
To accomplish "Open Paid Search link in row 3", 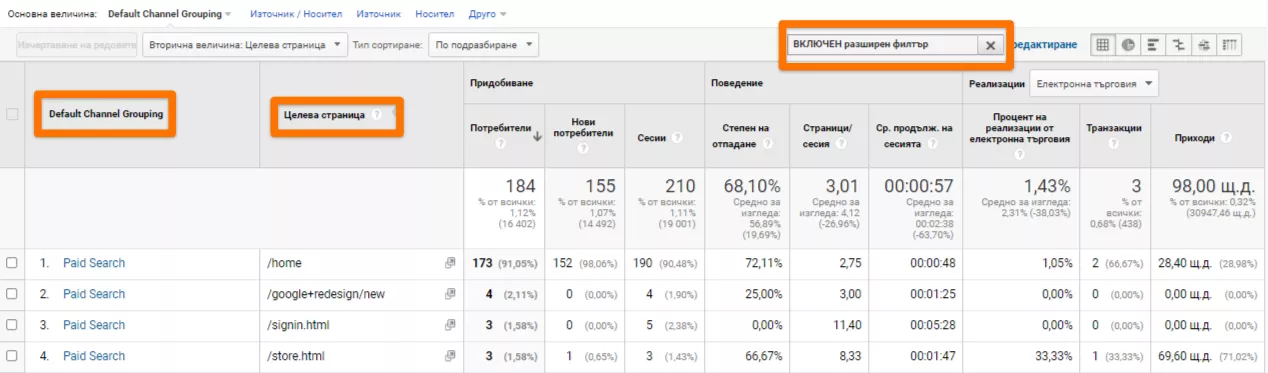I will 94,325.
